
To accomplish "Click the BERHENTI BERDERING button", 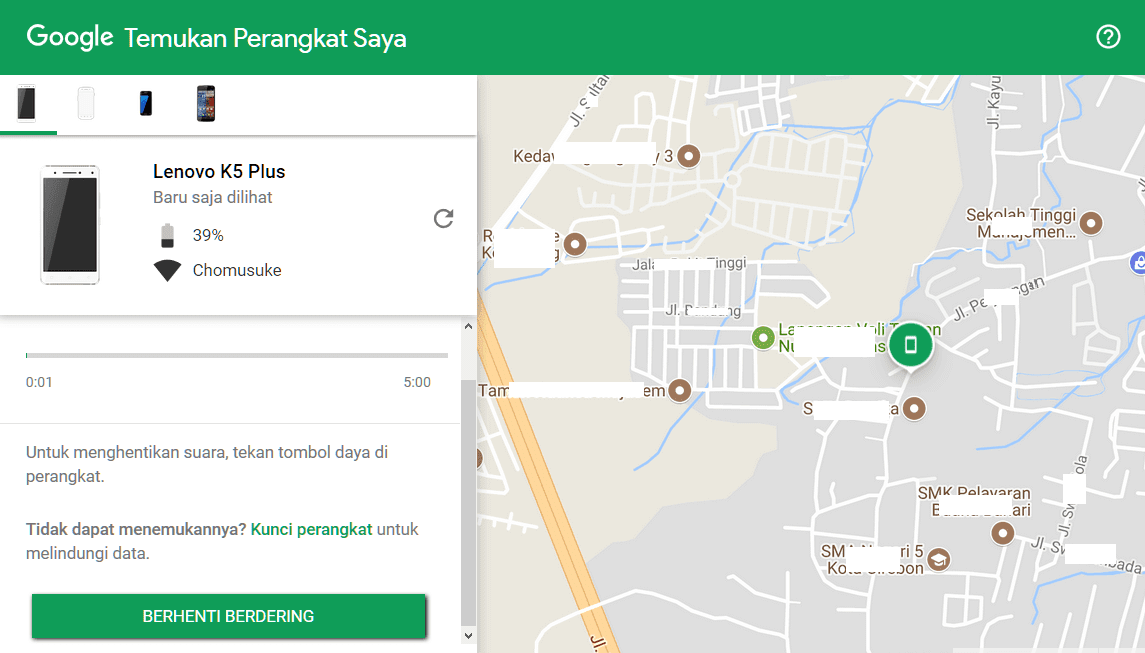I will point(229,616).
